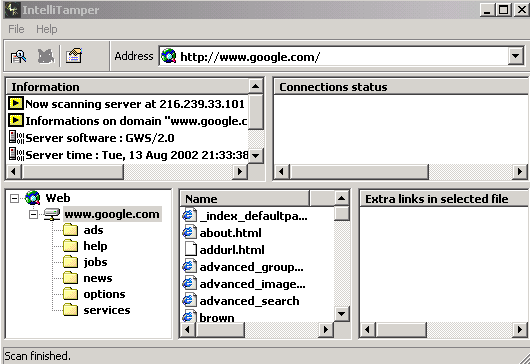Click the globe icon in address bar
530x364 pixels.
[x=168, y=56]
